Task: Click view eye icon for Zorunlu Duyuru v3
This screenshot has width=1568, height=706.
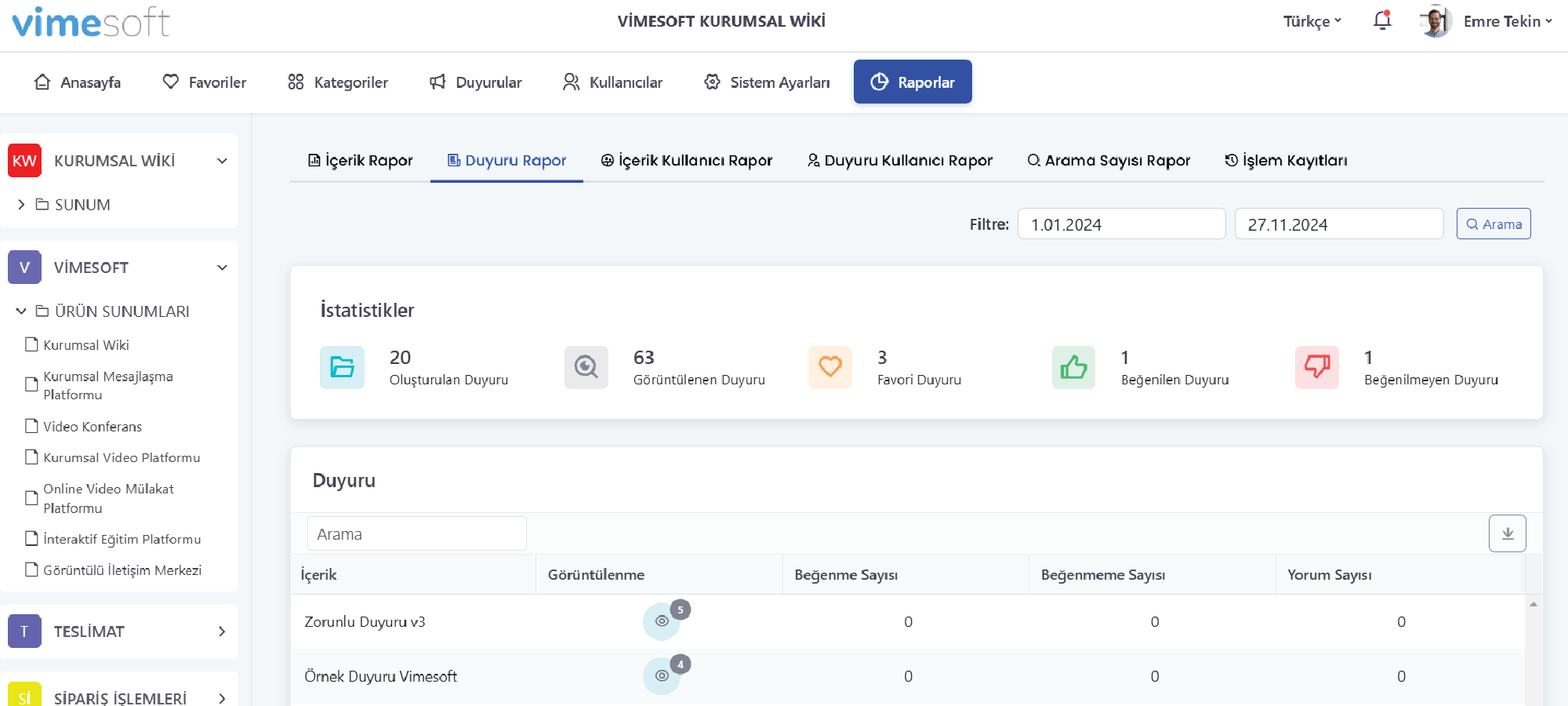Action: click(662, 621)
